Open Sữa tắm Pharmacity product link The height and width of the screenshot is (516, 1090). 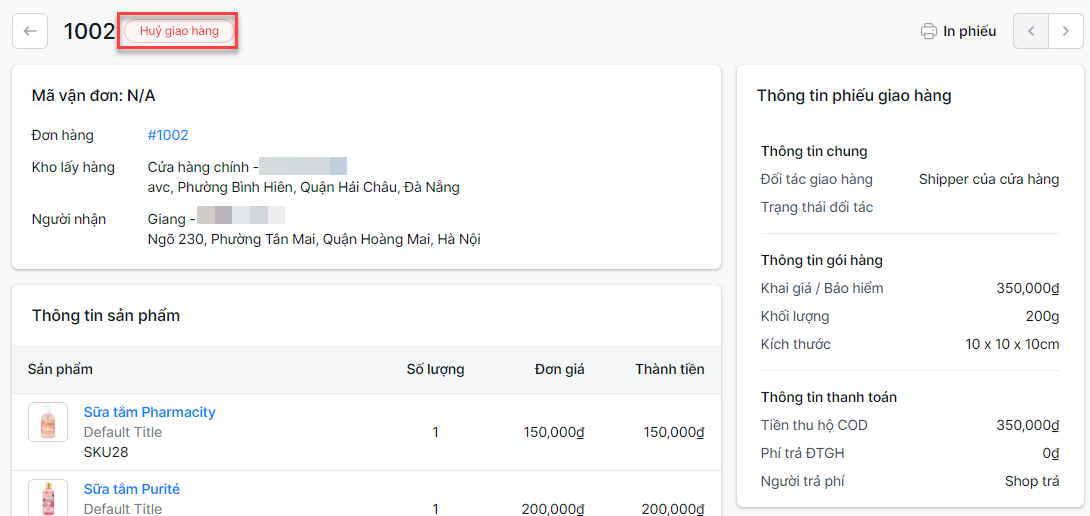click(x=149, y=412)
